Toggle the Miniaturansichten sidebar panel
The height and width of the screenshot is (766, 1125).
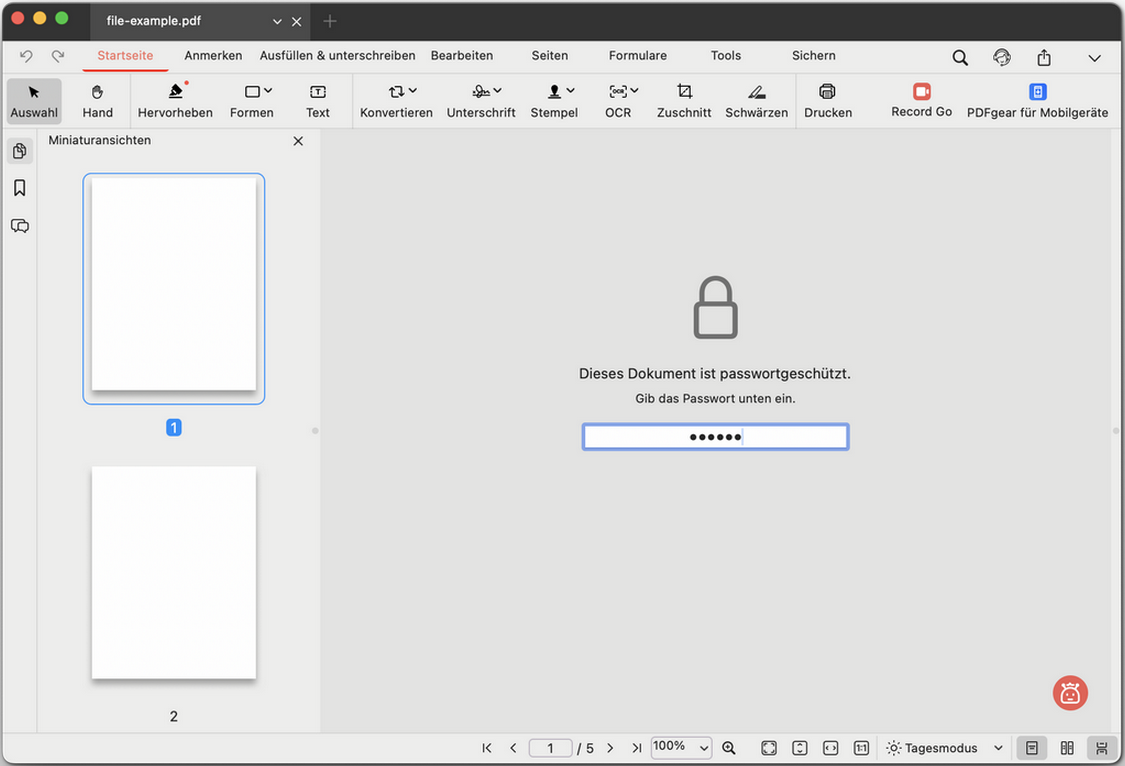(x=19, y=150)
